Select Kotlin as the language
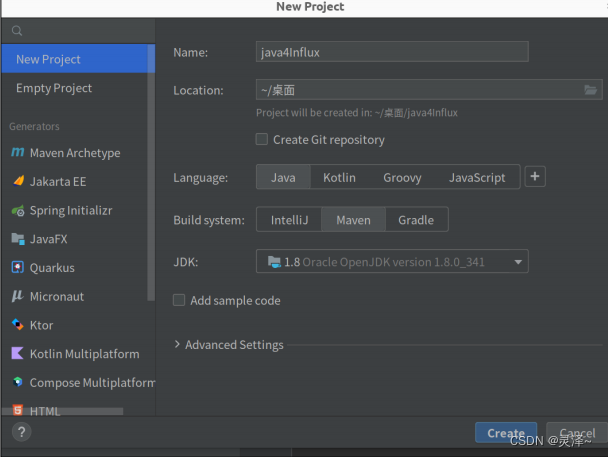 pyautogui.click(x=339, y=177)
